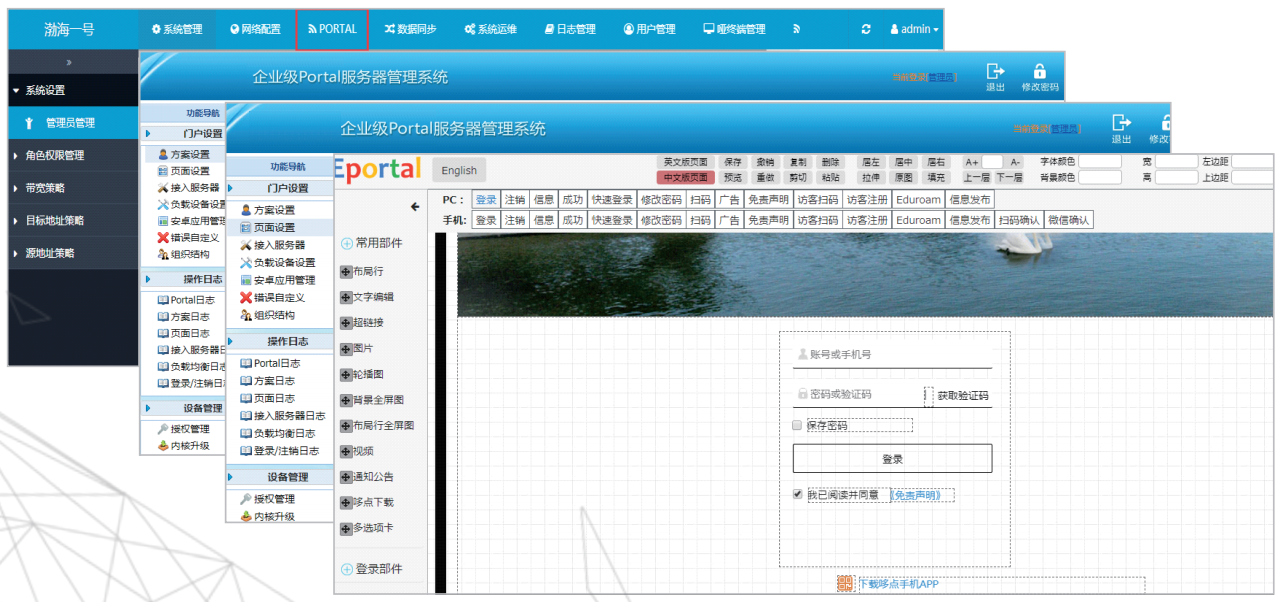Viewport: 1282px width, 602px height.
Task: Open the 免责声明 link in login form
Action: 921,495
